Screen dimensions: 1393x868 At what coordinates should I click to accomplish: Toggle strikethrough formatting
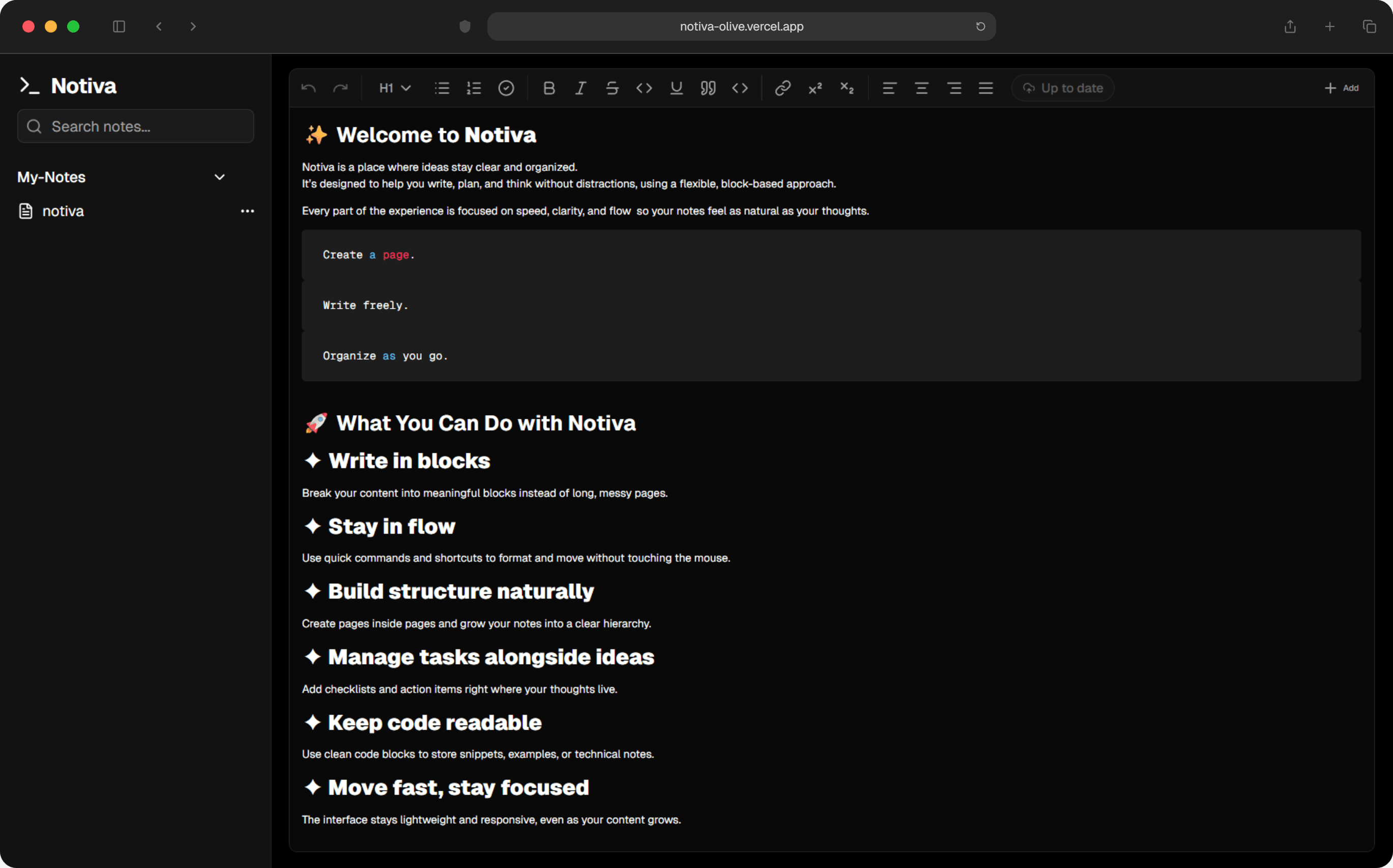point(612,88)
